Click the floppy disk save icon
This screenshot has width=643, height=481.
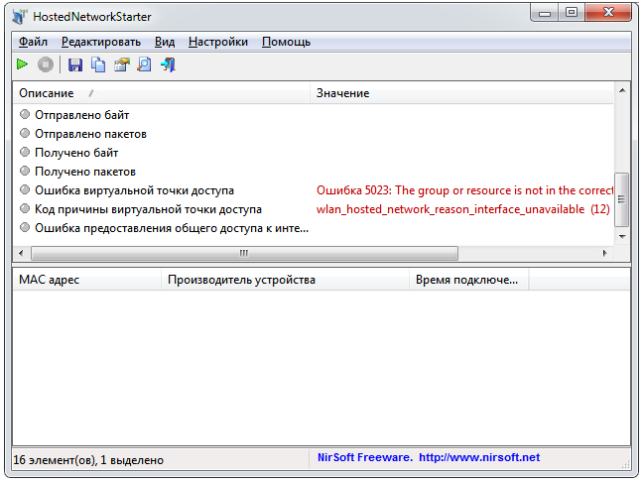point(75,65)
